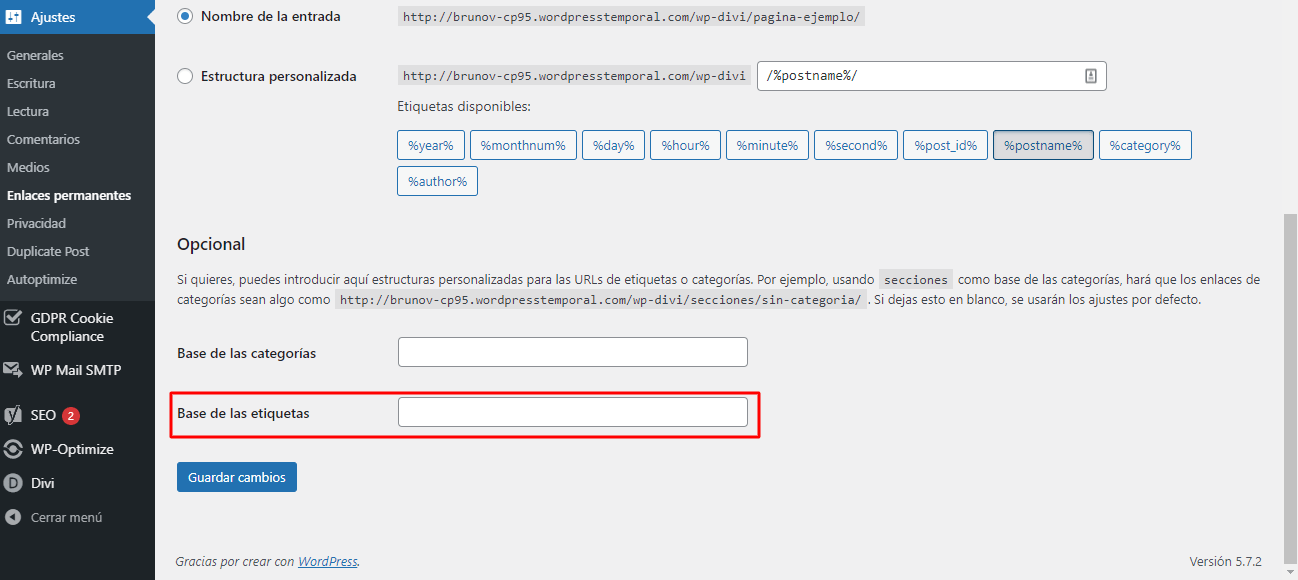Open Privacidad settings page
Image resolution: width=1298 pixels, height=580 pixels.
(x=36, y=223)
